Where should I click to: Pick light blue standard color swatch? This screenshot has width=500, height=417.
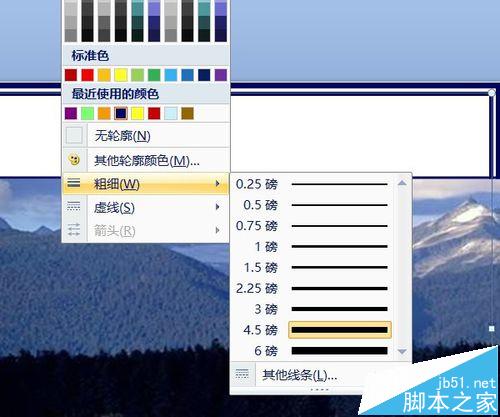[x=171, y=75]
